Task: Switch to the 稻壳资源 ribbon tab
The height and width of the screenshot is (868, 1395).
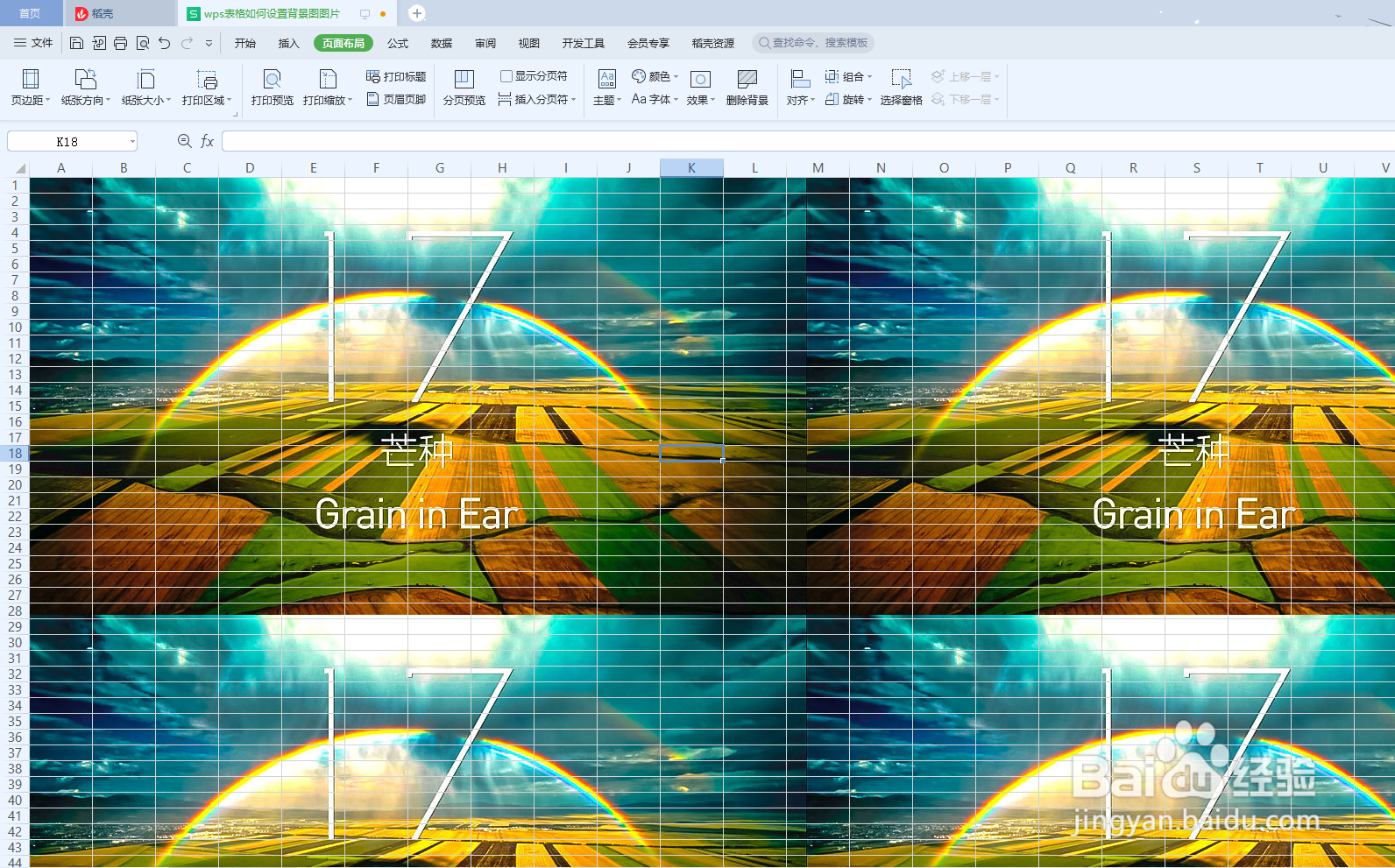Action: coord(713,43)
